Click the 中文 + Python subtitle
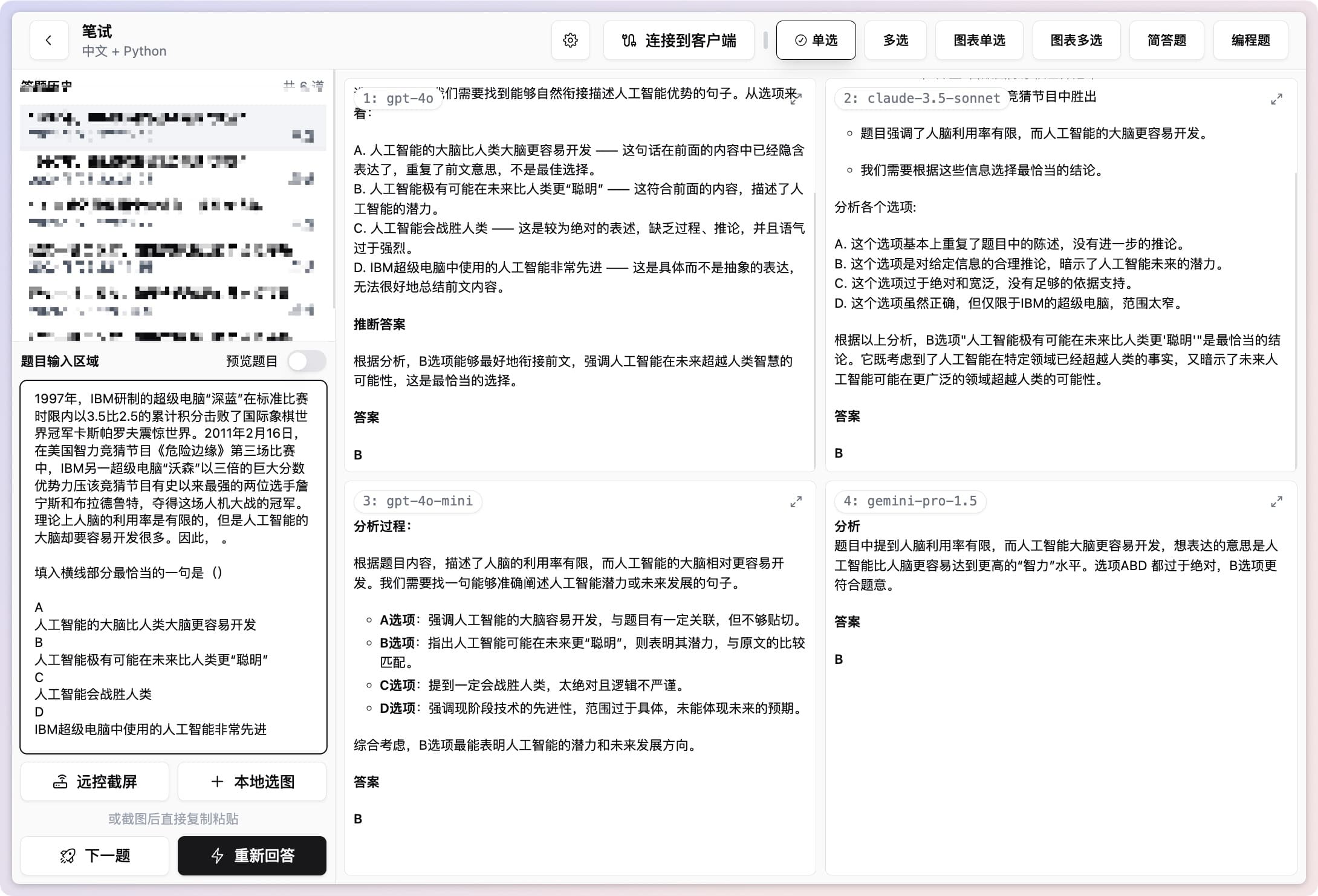 125,51
